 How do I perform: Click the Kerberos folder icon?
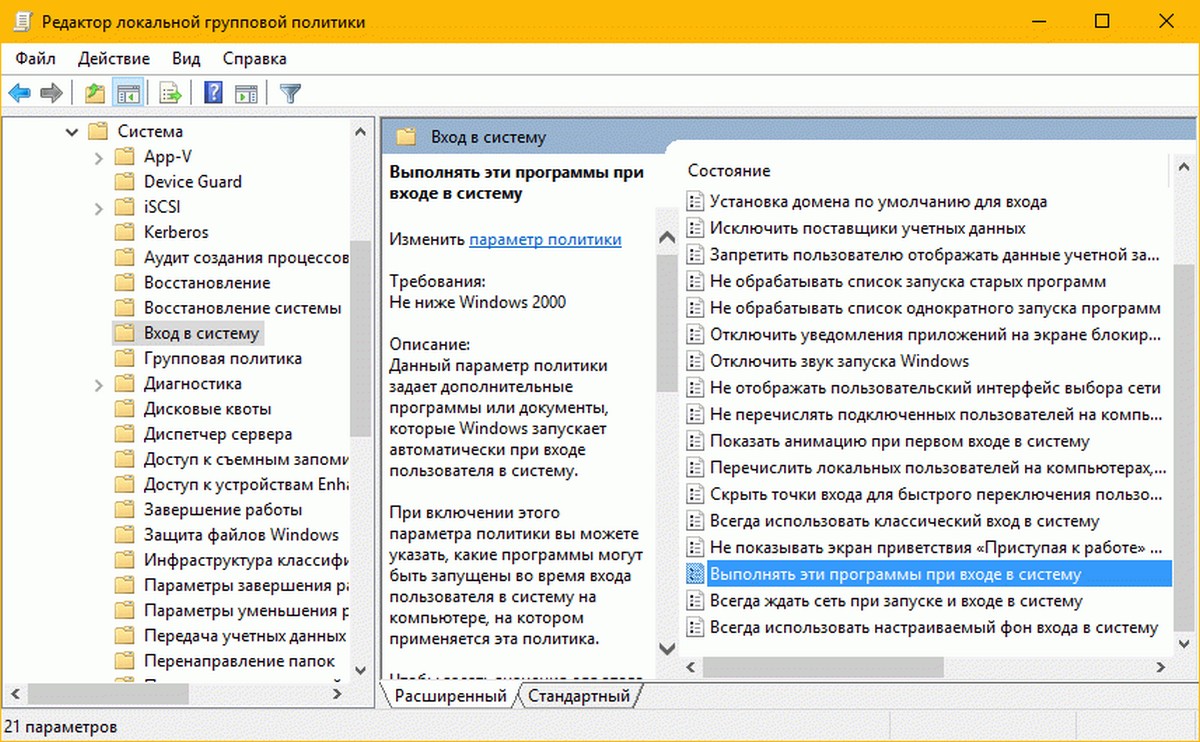(x=124, y=232)
